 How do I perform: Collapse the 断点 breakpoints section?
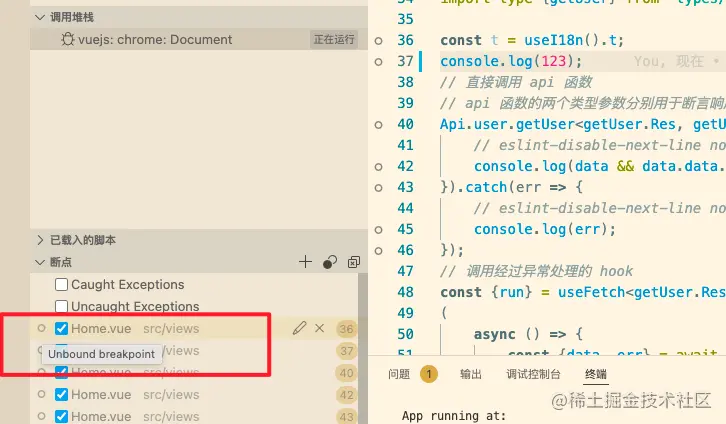coord(40,262)
